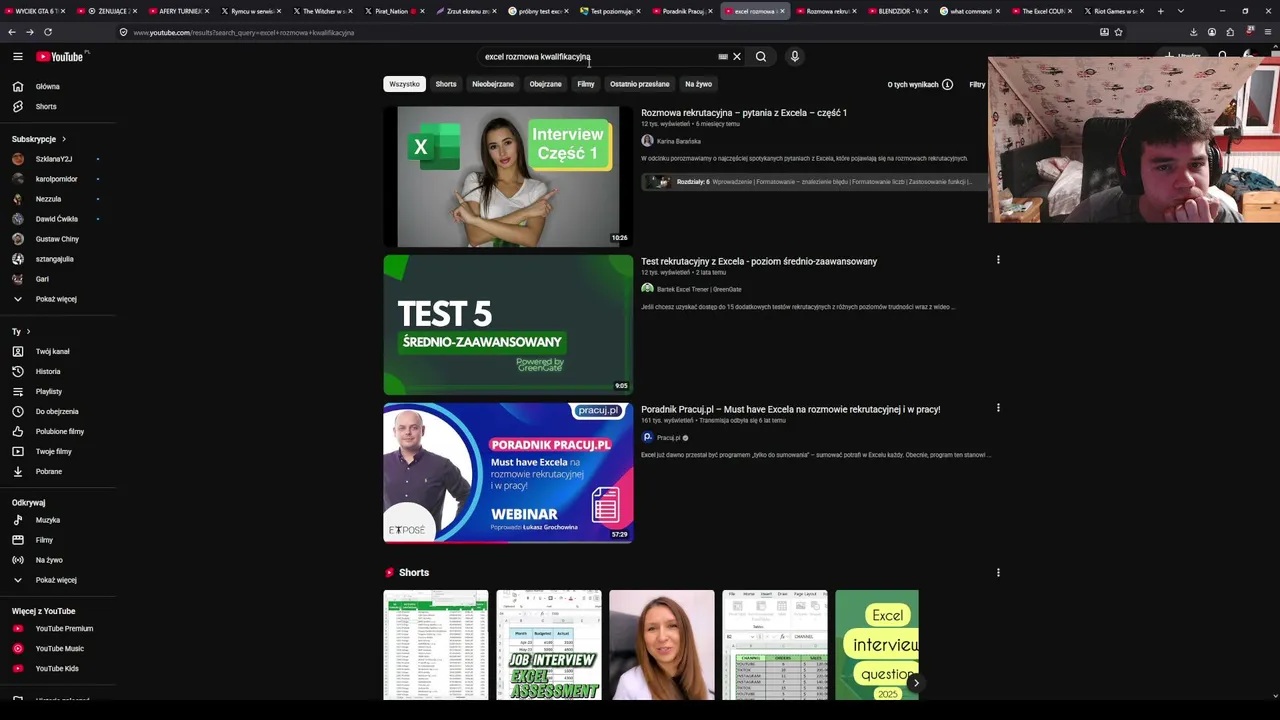
Task: Expand Pokaż więcej under Odkrywaj
Action: coord(58,580)
